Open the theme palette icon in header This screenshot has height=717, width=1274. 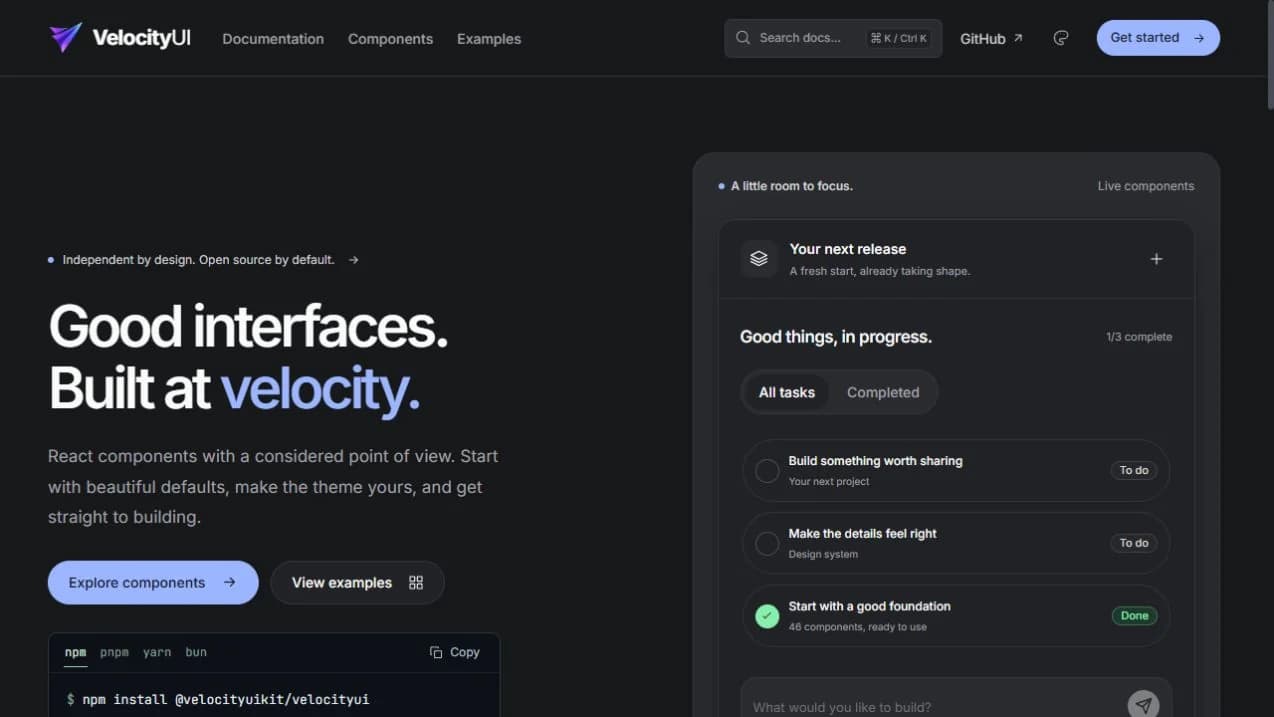[x=1061, y=38]
